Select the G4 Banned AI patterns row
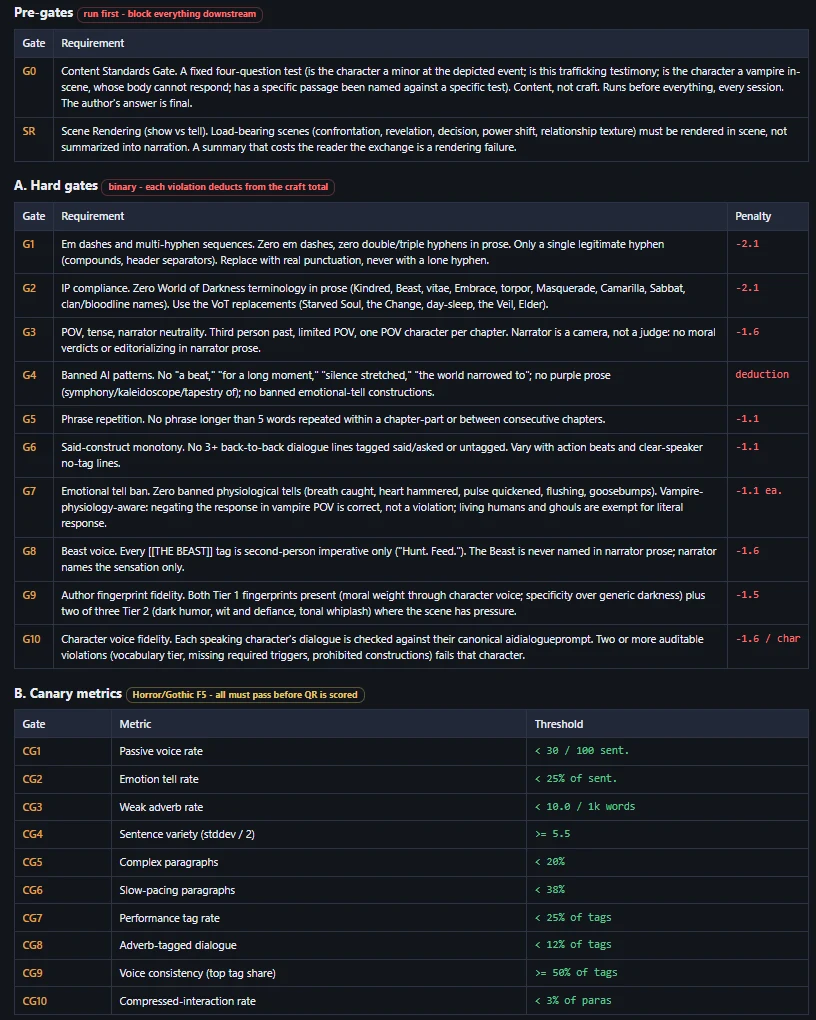This screenshot has width=816, height=1020. click(411, 384)
